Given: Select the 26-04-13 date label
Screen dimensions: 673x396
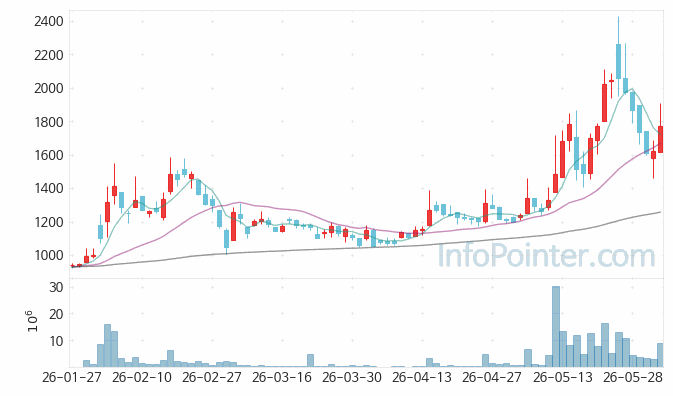Looking at the screenshot, I should (x=422, y=378).
